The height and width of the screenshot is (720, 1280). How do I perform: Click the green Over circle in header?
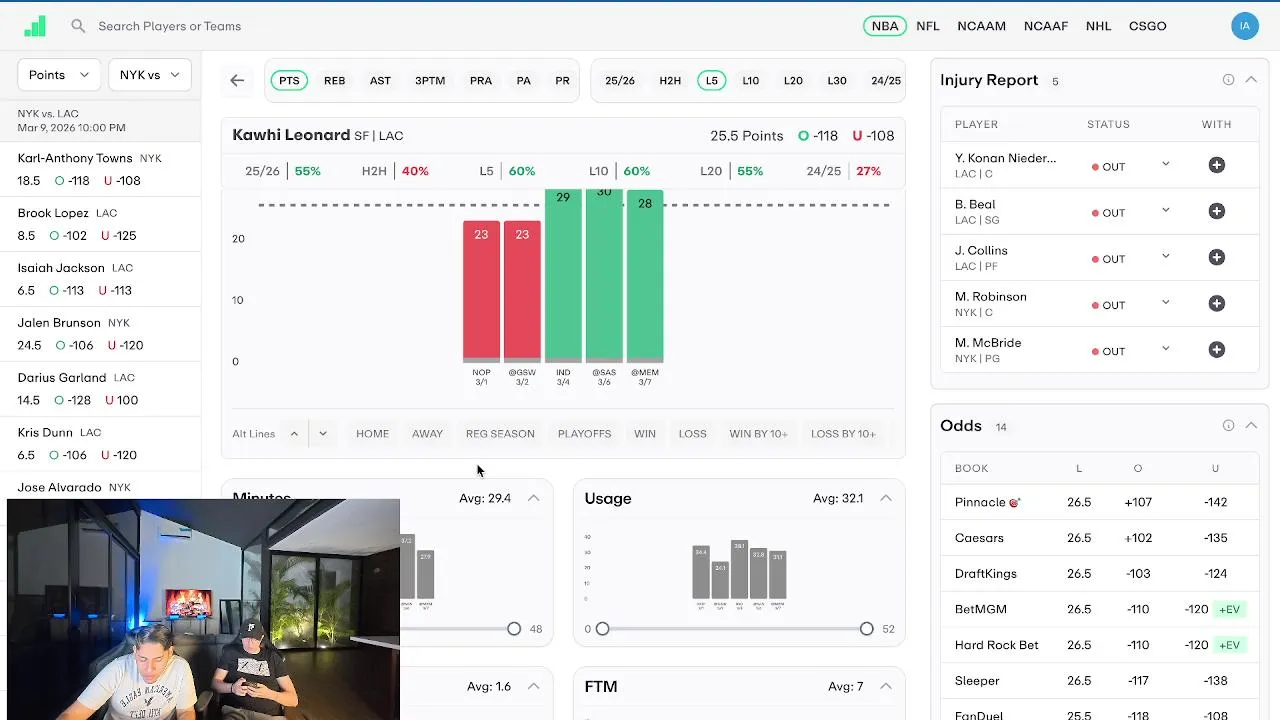pyautogui.click(x=803, y=136)
